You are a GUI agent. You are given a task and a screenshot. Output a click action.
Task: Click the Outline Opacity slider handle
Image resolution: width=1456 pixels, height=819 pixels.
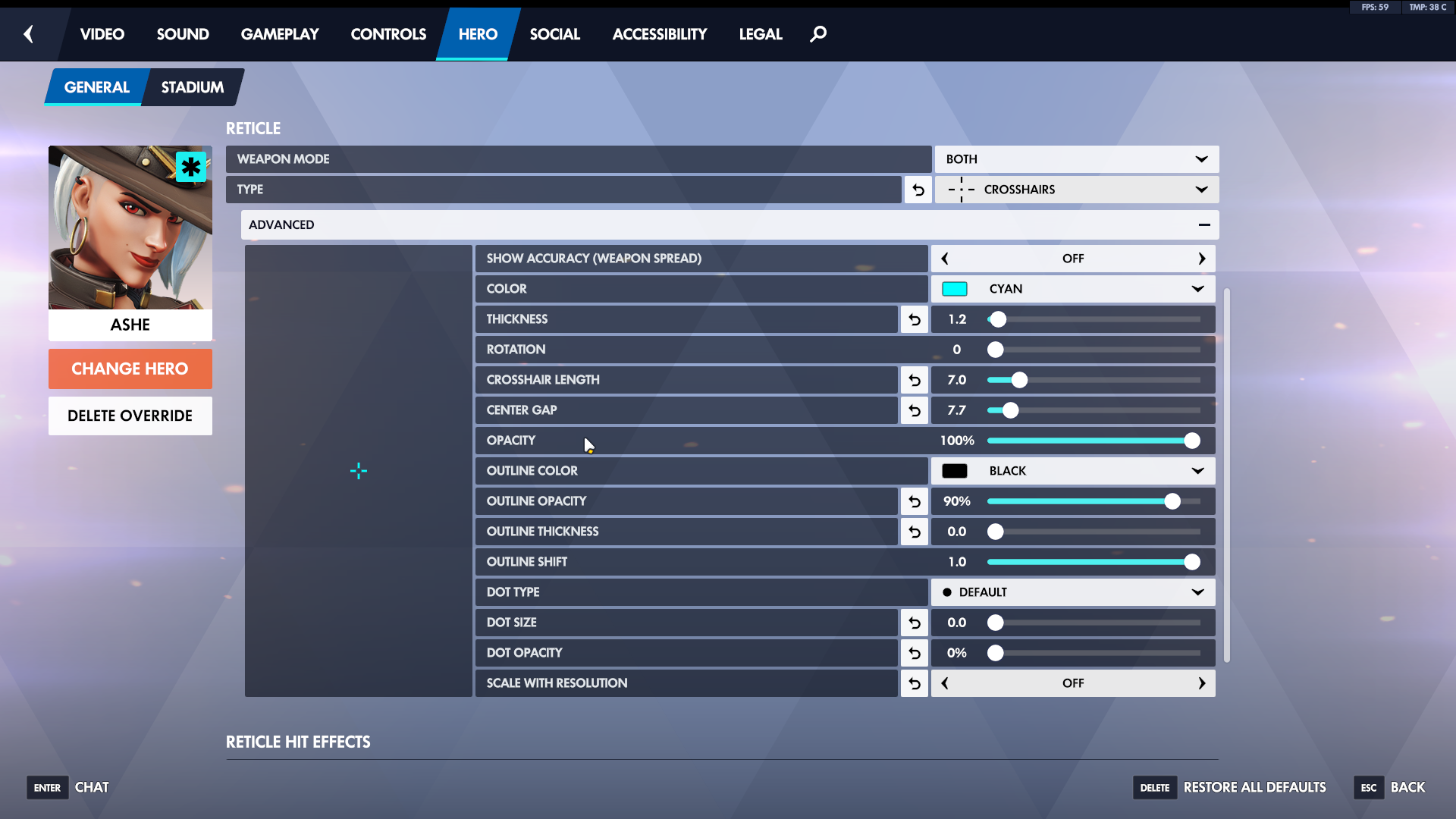click(x=1172, y=501)
